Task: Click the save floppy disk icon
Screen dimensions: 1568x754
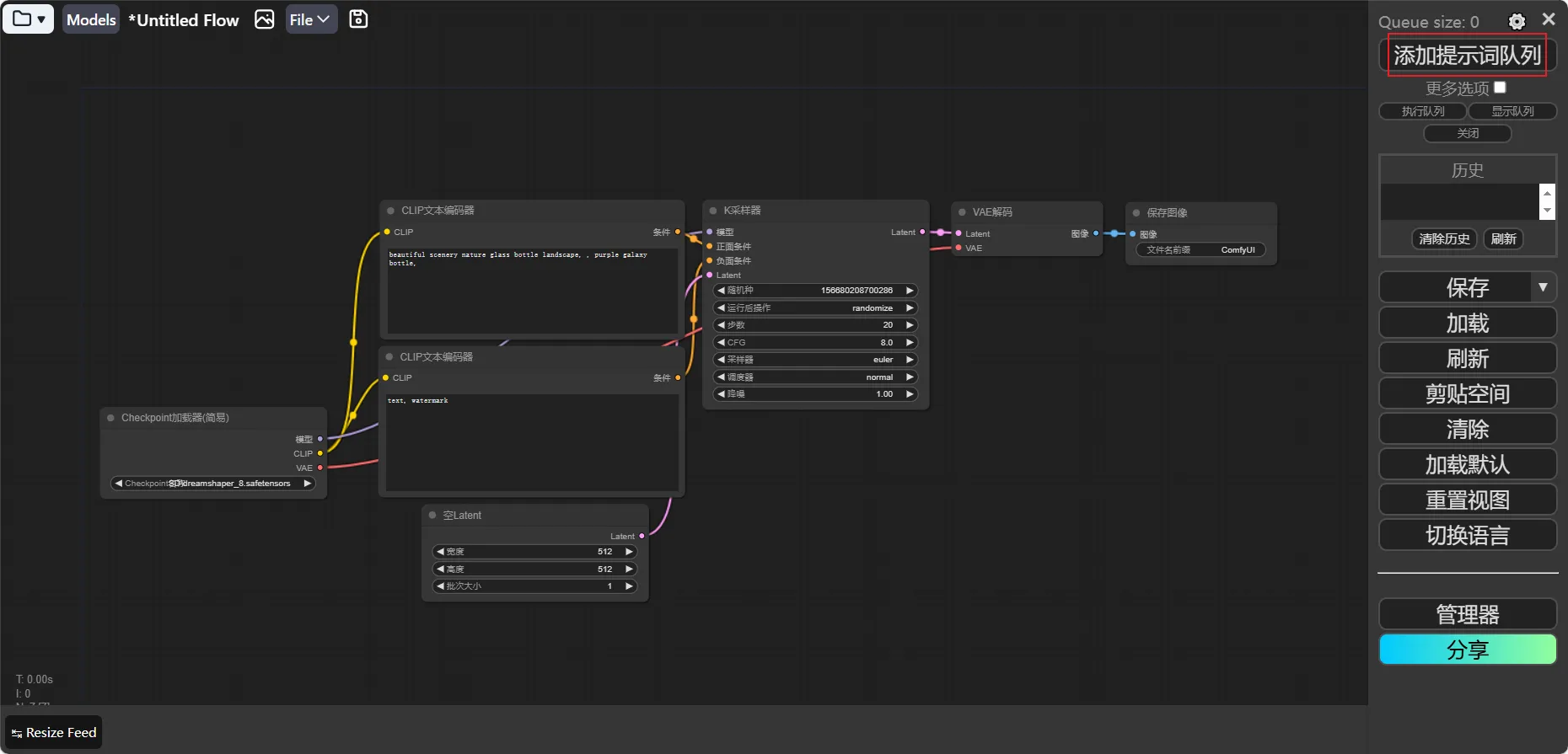Action: (358, 19)
